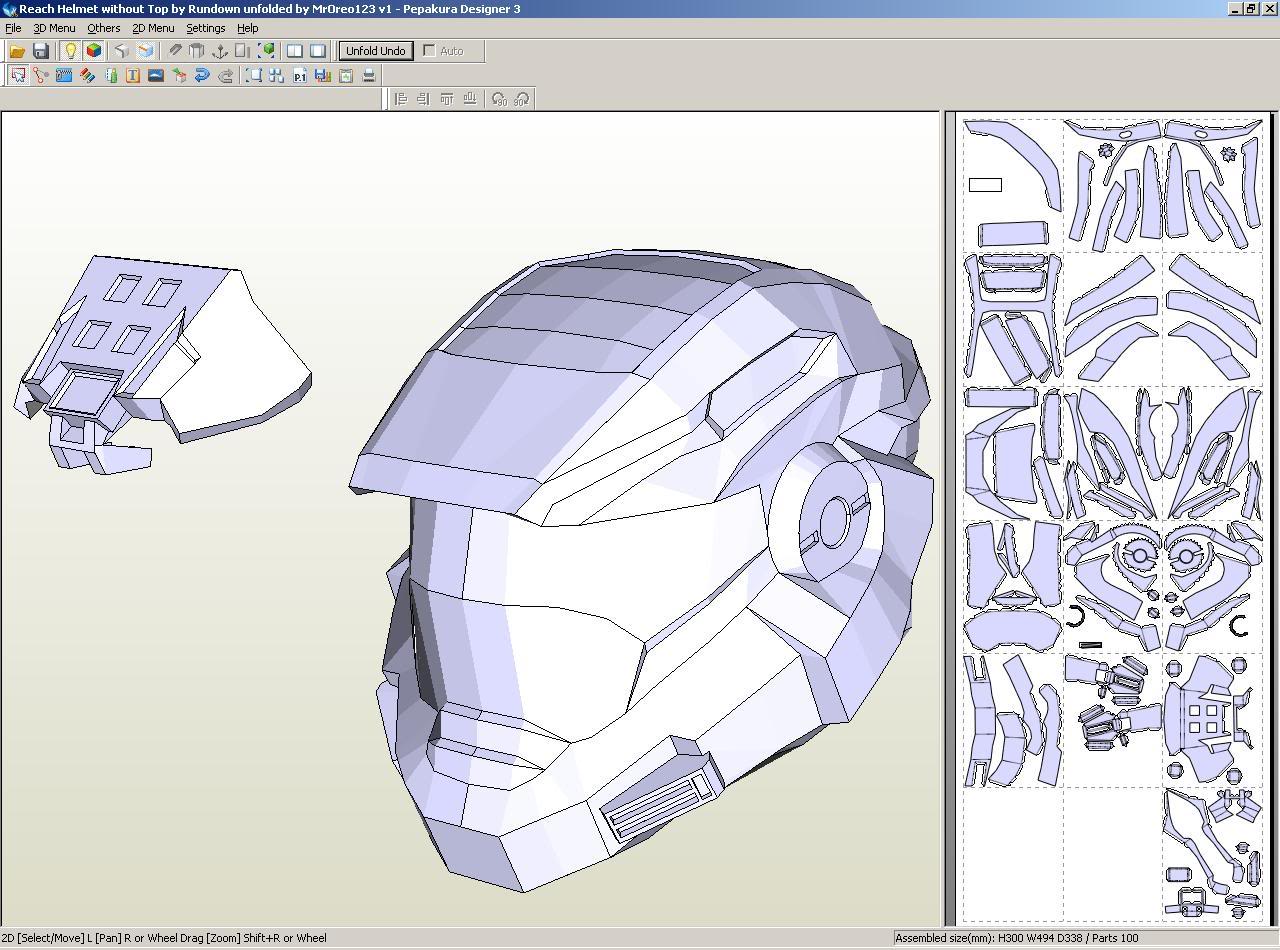
Task: Click the gray folded-paper 3D icon
Action: 122,51
